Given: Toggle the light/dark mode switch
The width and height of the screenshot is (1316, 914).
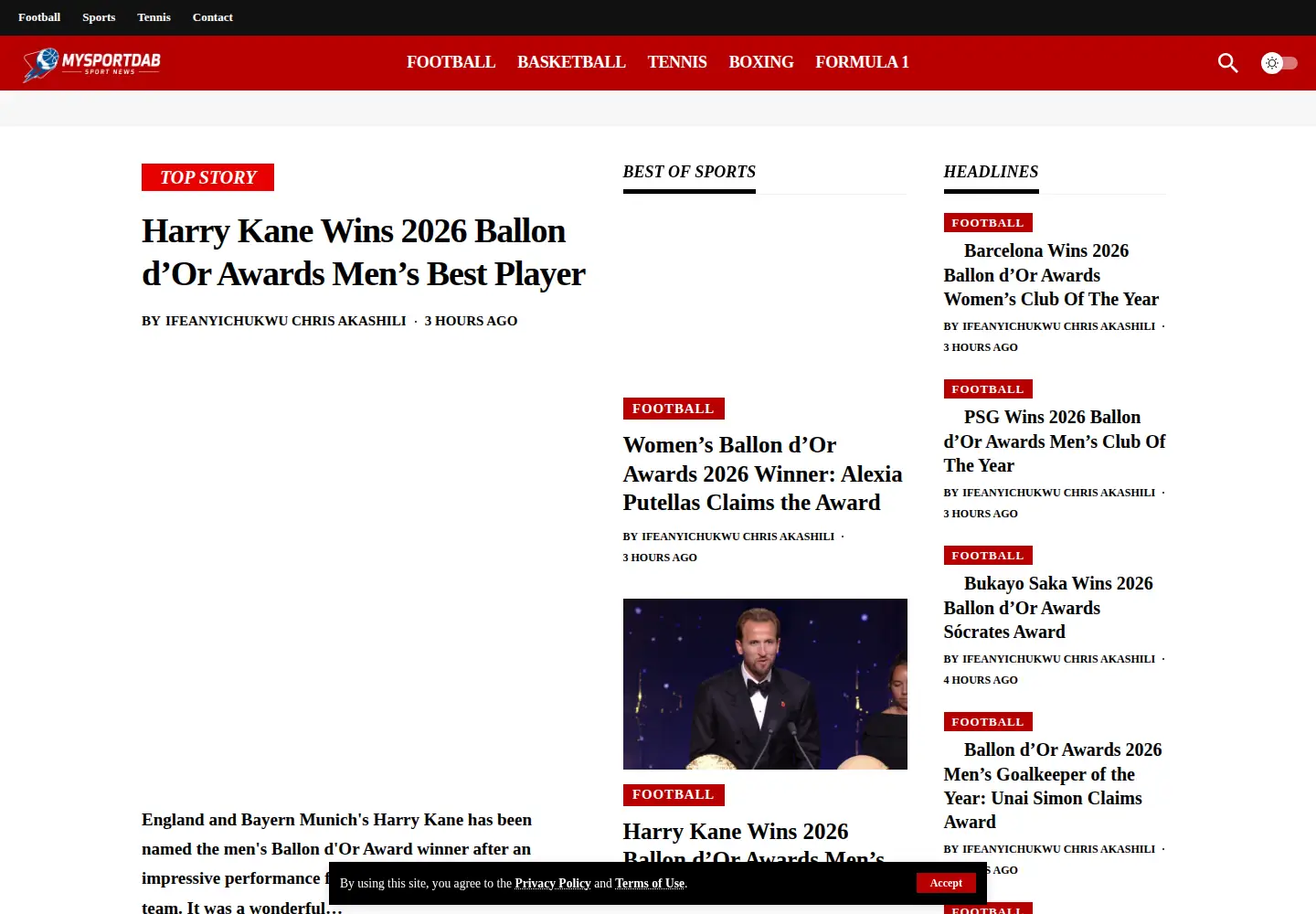Looking at the screenshot, I should click(x=1279, y=63).
